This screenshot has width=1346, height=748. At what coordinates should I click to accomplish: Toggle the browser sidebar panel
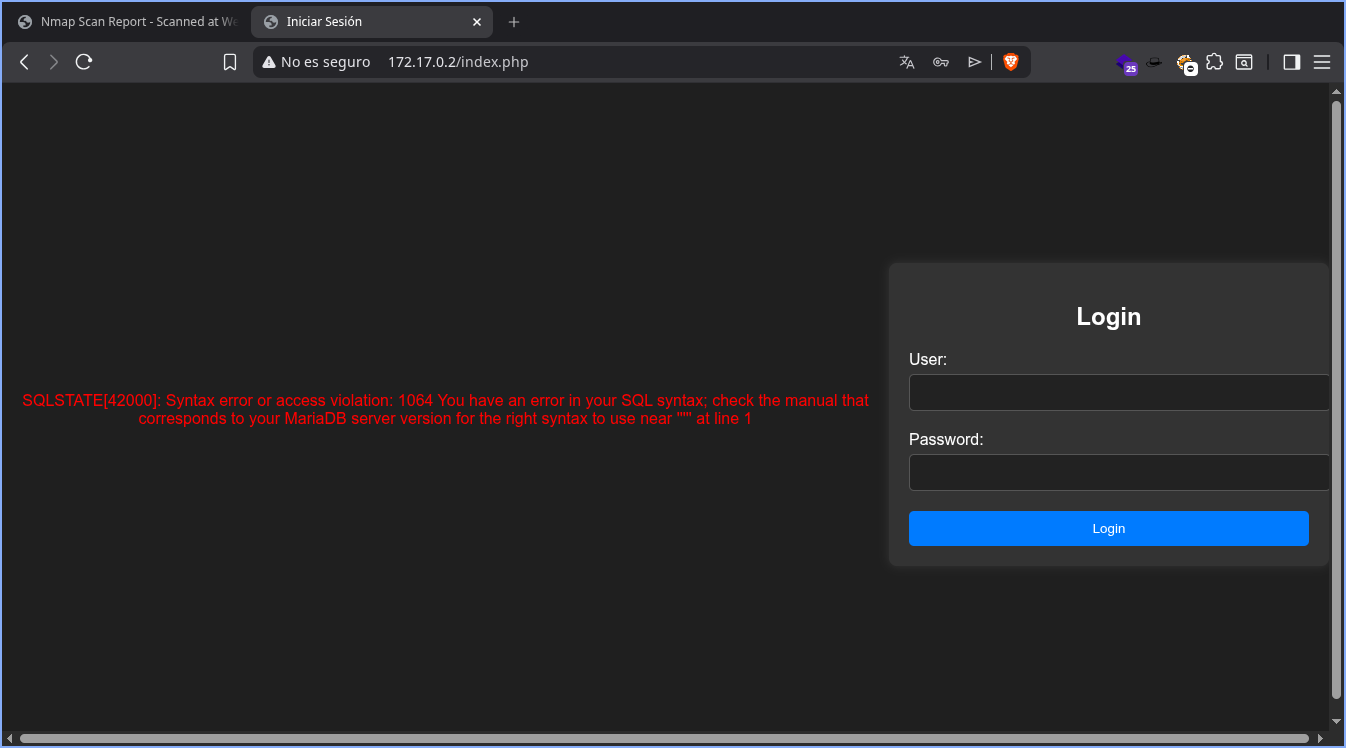coord(1291,62)
